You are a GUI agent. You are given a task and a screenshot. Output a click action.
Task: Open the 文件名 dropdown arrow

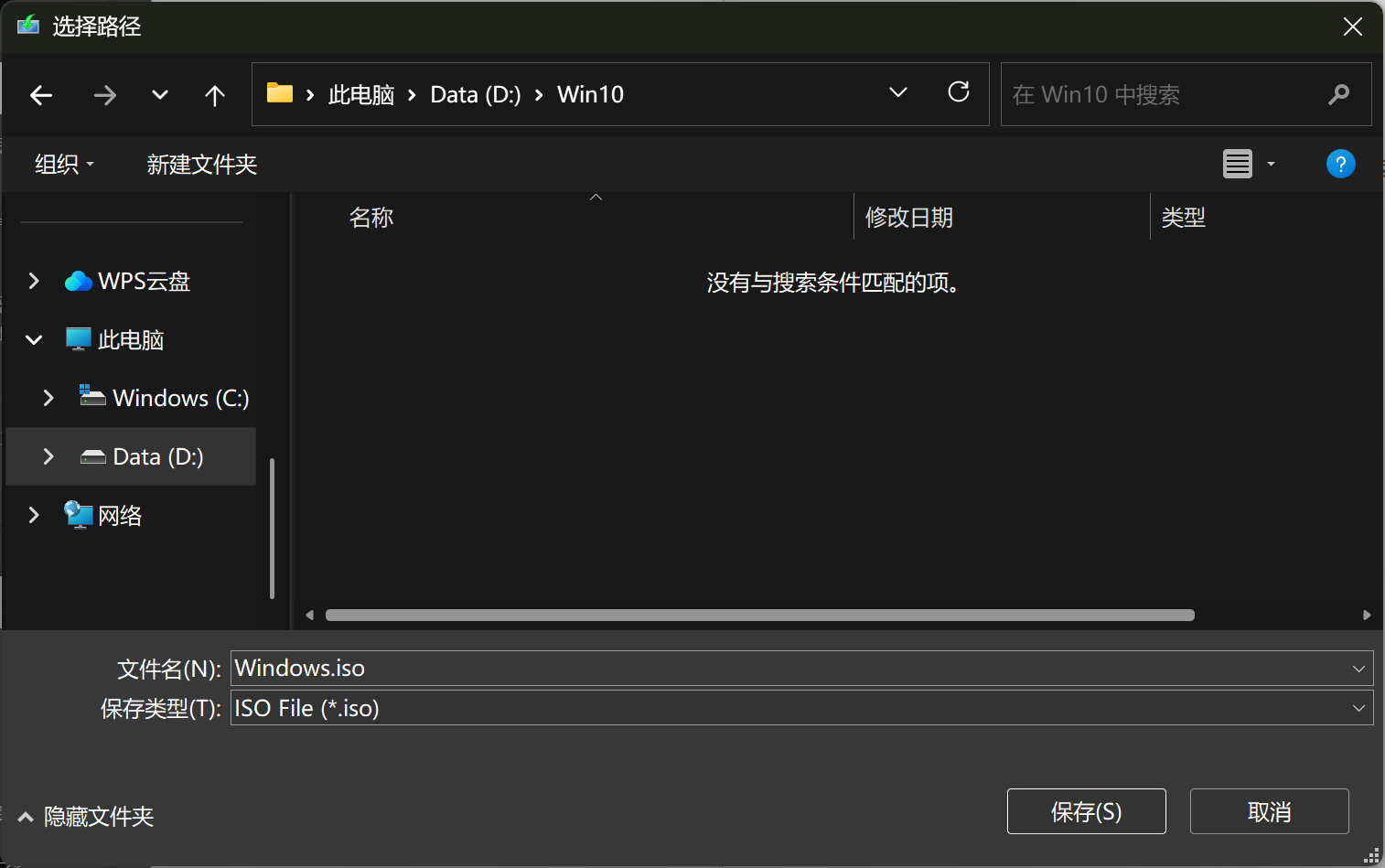[1358, 669]
